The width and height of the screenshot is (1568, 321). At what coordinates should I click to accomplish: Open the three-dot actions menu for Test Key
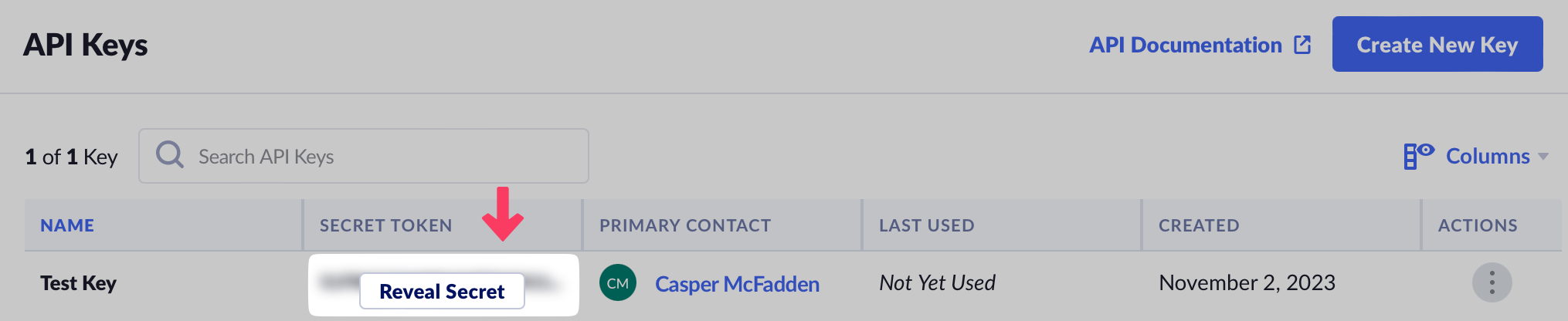tap(1492, 282)
